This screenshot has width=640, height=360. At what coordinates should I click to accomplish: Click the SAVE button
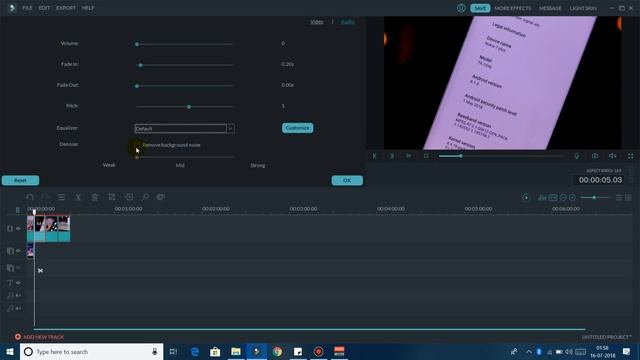tap(480, 8)
